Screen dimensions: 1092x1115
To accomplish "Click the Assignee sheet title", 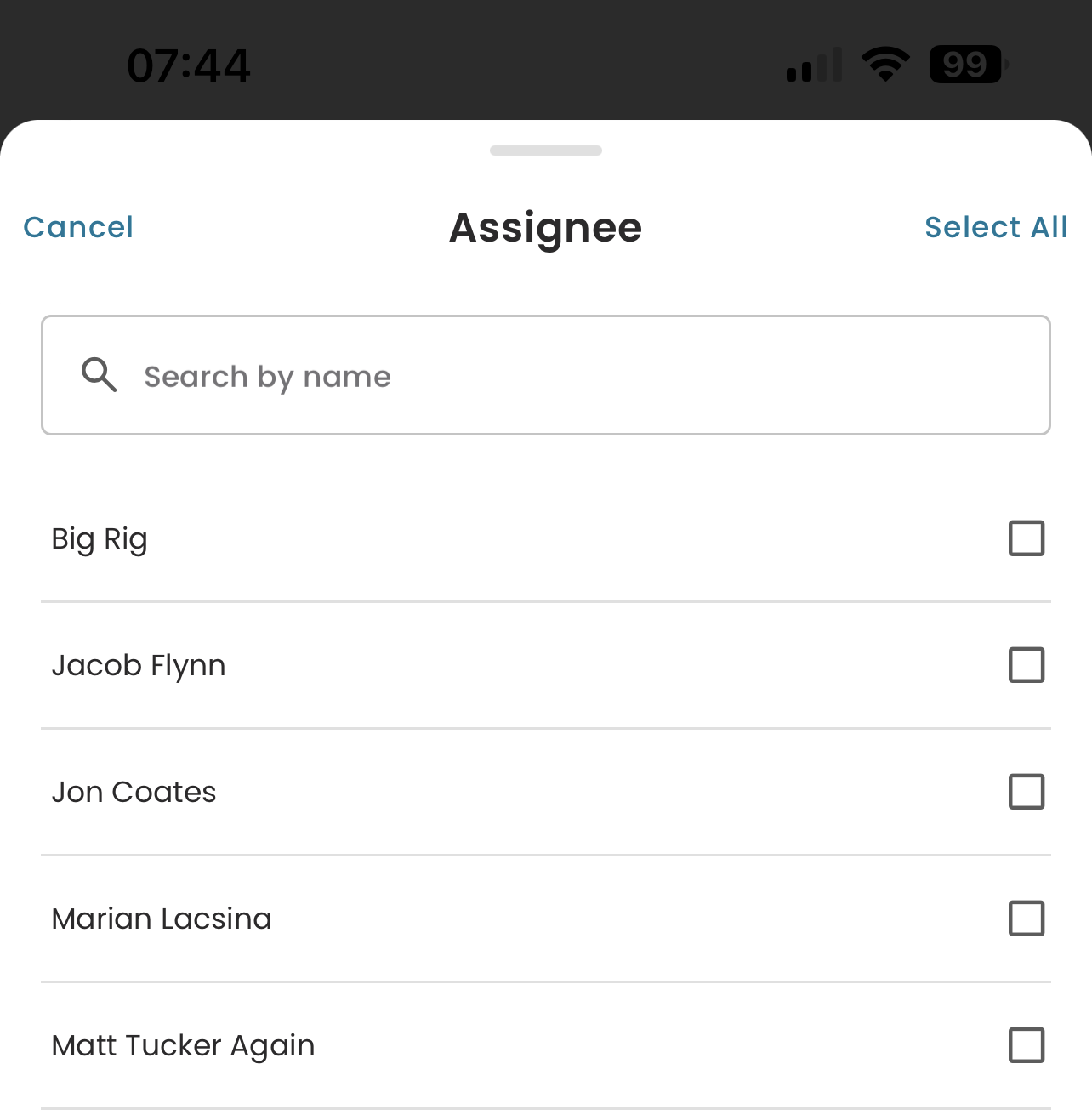I will coord(546,228).
